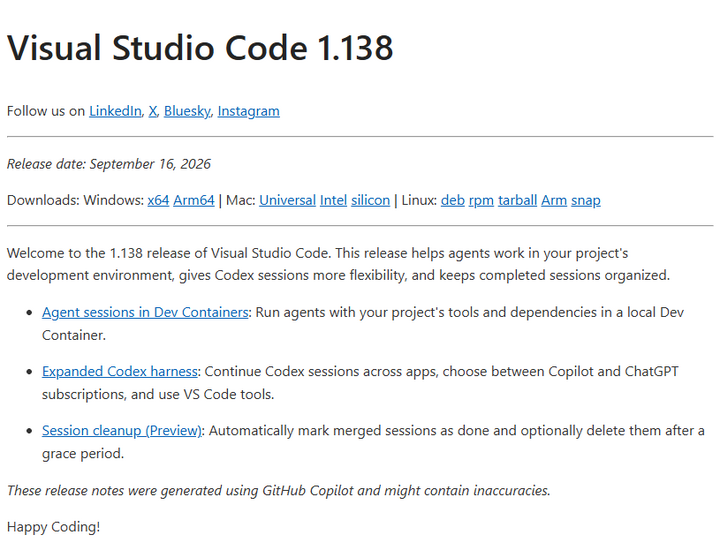Download the Mac silicon build
This screenshot has width=720, height=550.
pos(371,200)
